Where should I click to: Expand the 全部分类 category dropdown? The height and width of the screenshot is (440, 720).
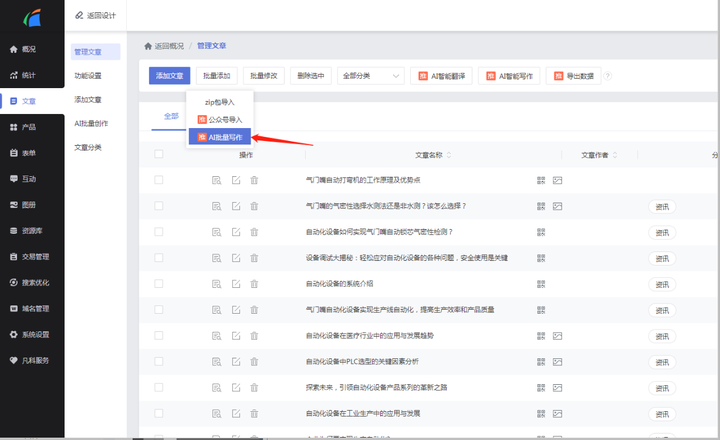[x=372, y=76]
